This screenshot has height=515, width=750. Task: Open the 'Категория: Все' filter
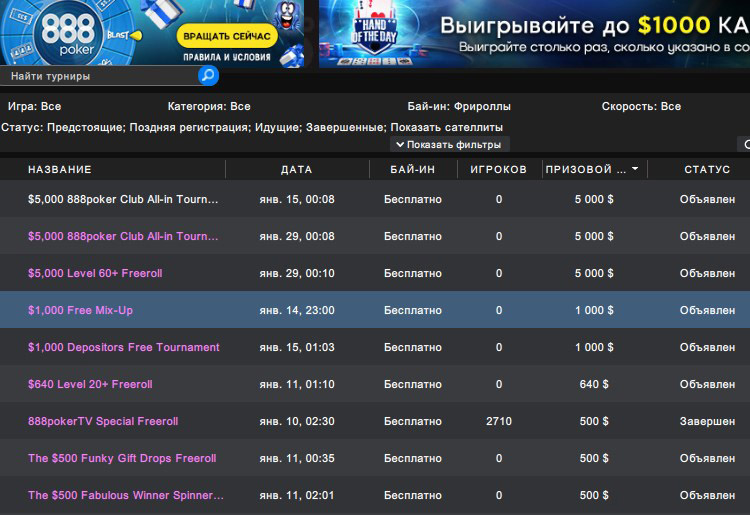click(x=209, y=106)
